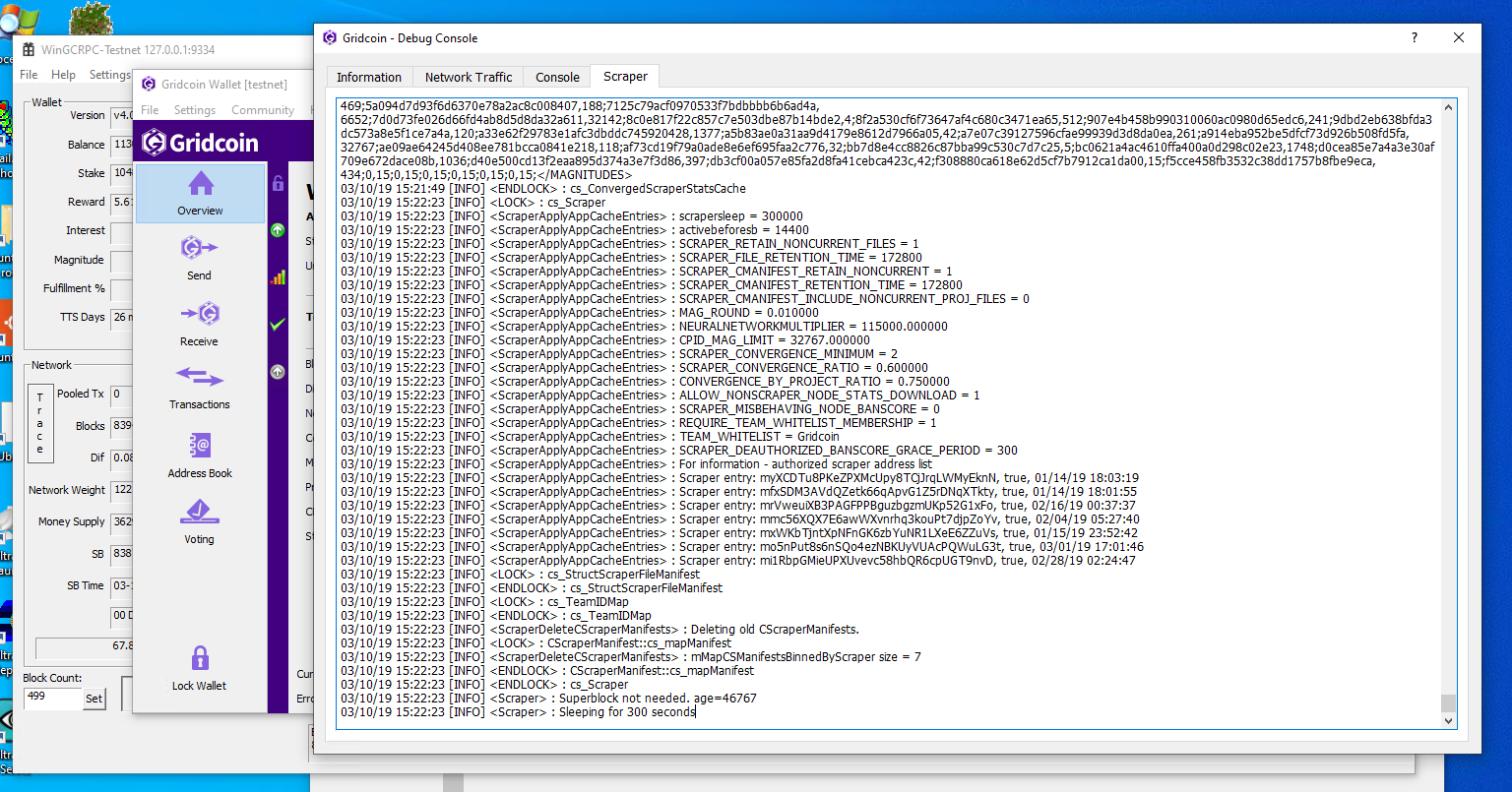Click the "MAG_ROUND = 0.010000" log line
1512x792 pixels.
(x=580, y=313)
